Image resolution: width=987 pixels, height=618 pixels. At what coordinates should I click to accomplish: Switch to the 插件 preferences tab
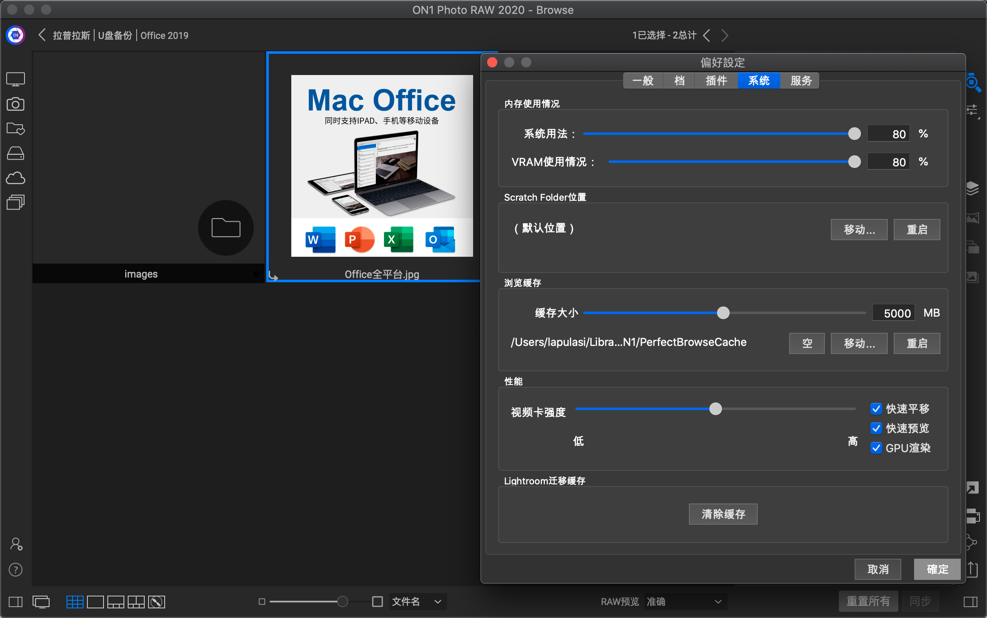pos(716,81)
